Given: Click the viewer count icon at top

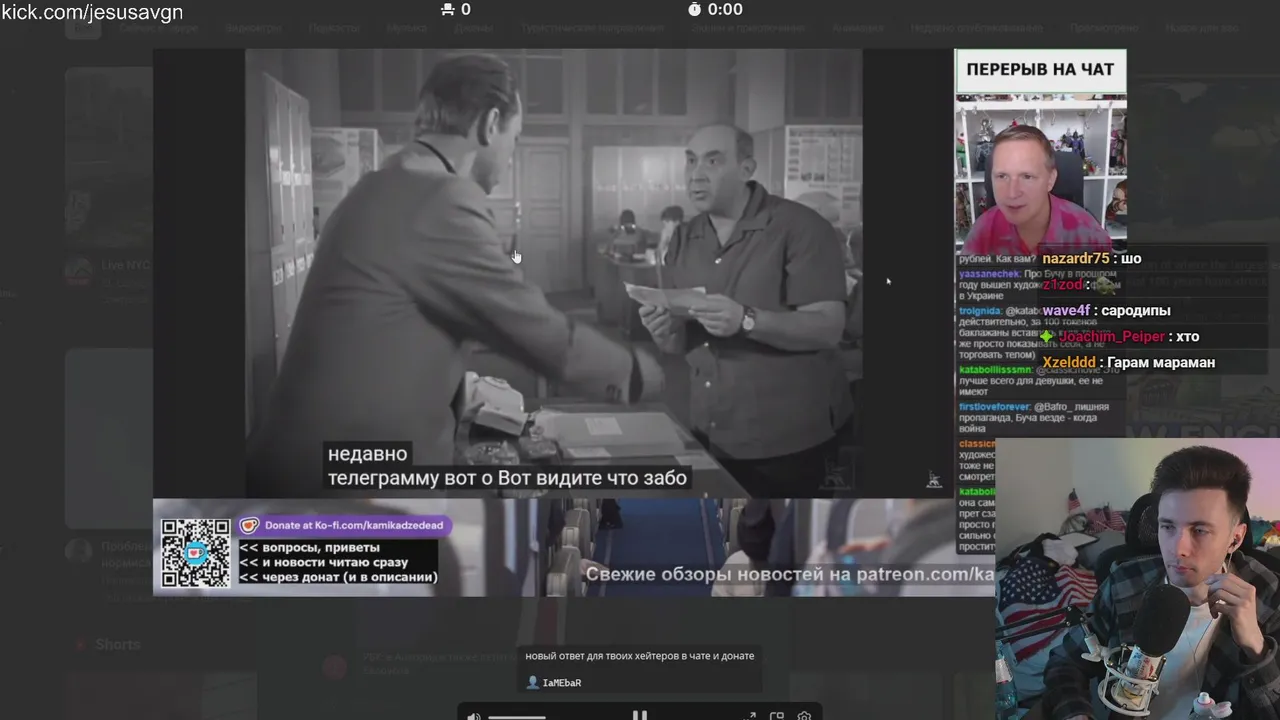Looking at the screenshot, I should click(x=447, y=9).
